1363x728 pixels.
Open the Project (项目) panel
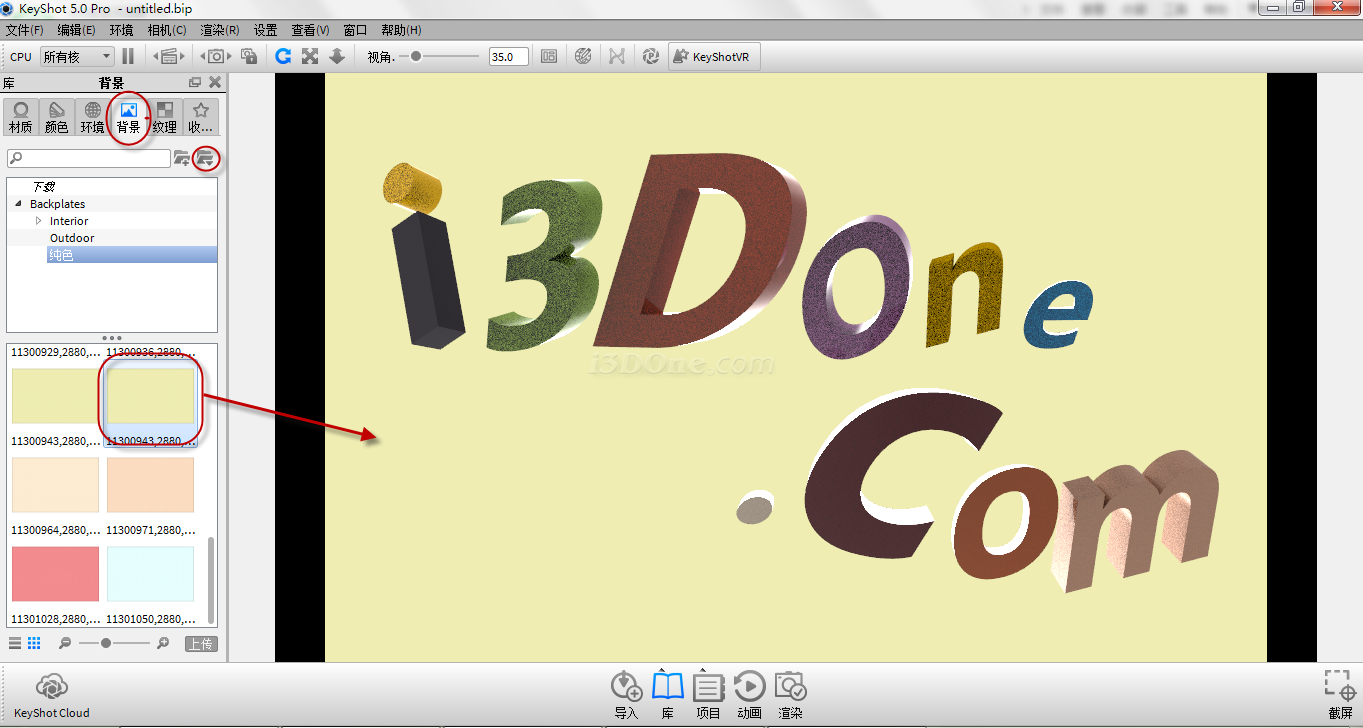pyautogui.click(x=708, y=695)
